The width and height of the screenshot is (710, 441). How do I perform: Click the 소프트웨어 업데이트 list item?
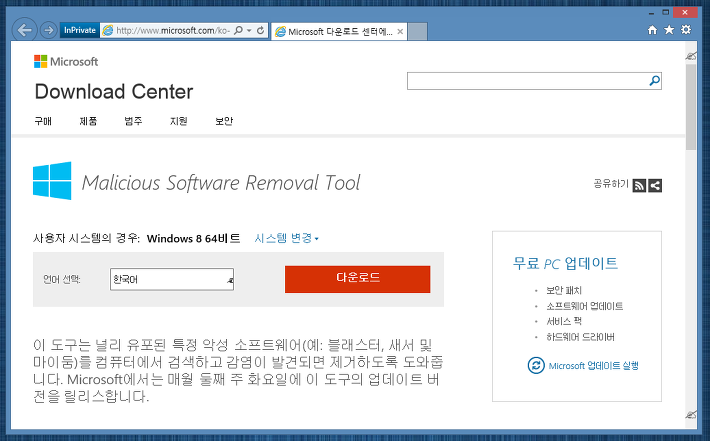click(585, 306)
